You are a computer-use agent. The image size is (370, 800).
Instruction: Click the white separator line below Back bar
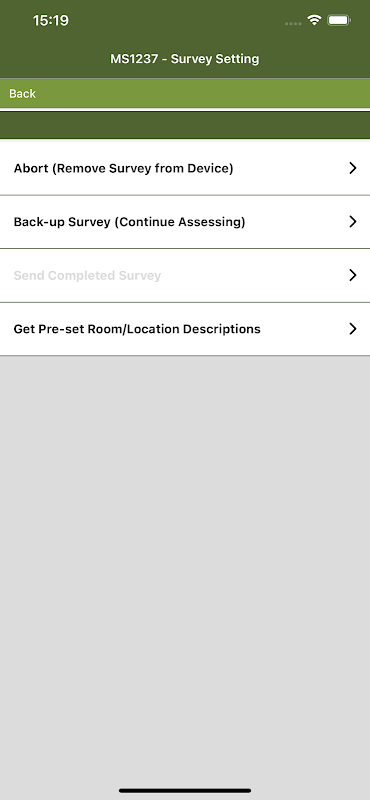click(185, 110)
